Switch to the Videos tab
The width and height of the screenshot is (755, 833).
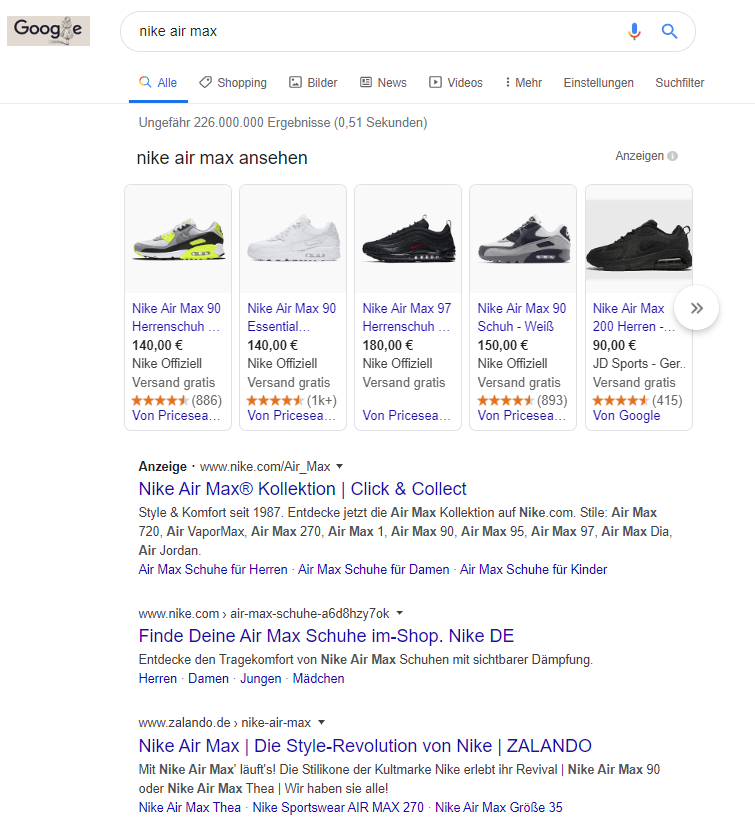click(x=456, y=83)
